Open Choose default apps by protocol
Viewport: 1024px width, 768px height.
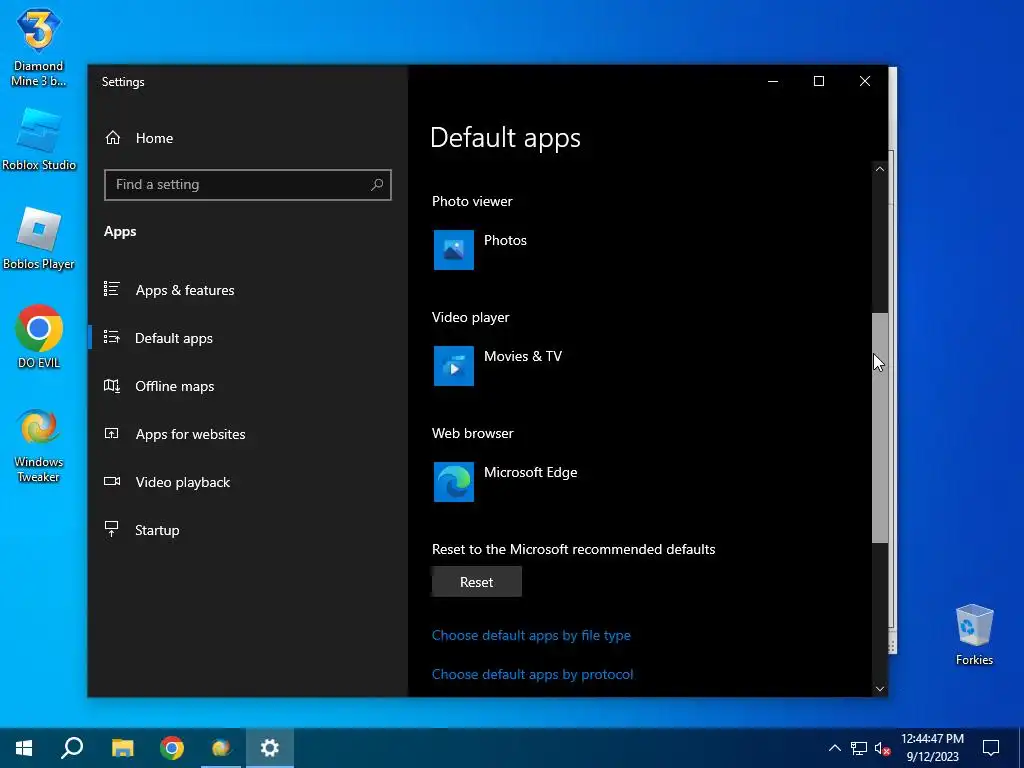[x=532, y=675]
